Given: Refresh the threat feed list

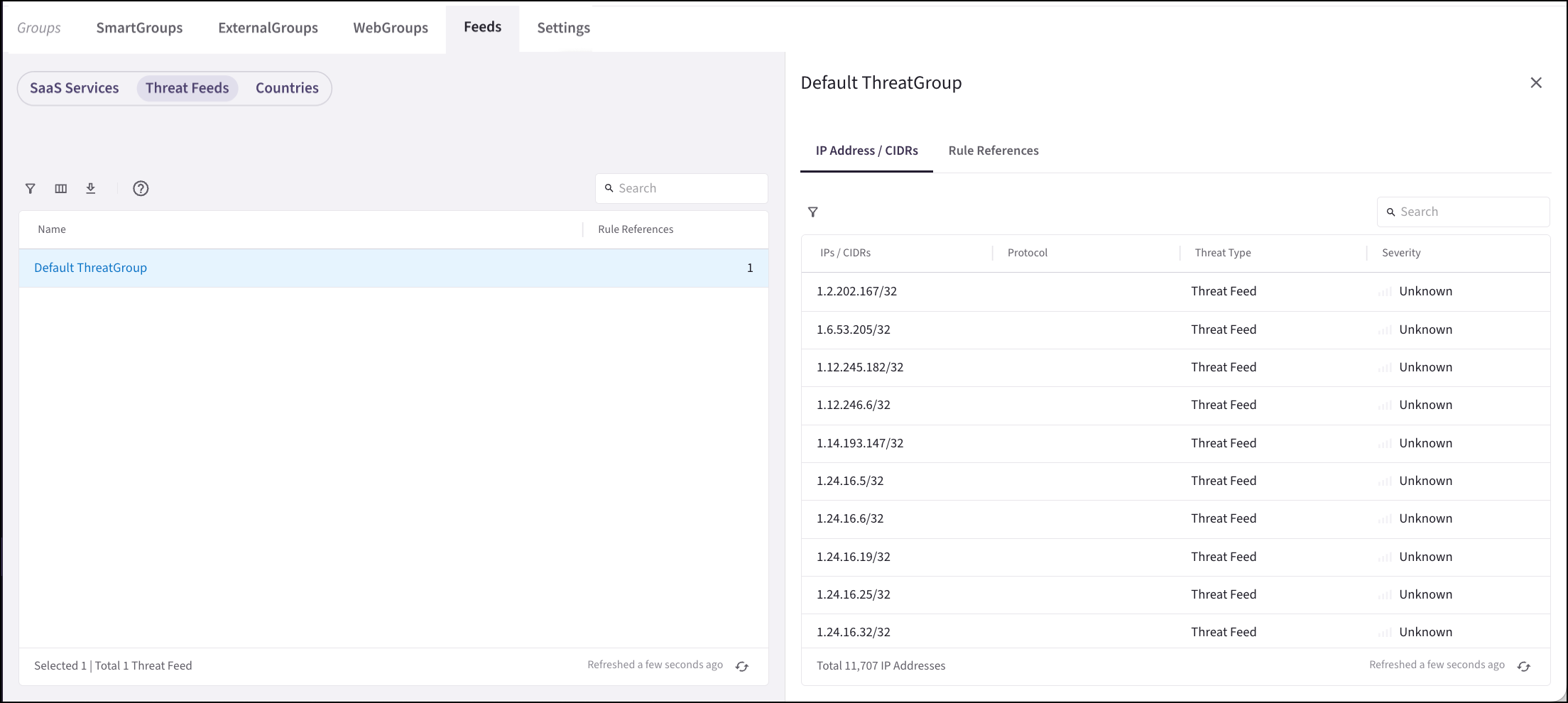Looking at the screenshot, I should (x=742, y=666).
